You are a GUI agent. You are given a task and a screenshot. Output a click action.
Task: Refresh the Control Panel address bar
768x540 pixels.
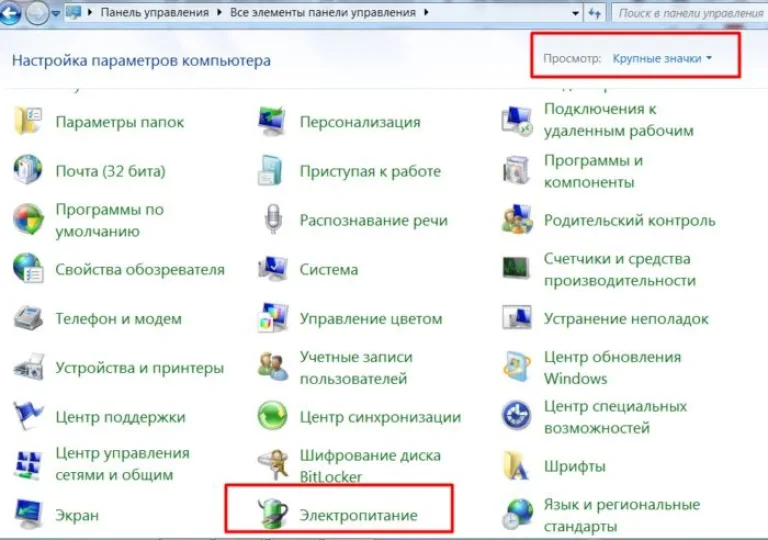pos(595,13)
